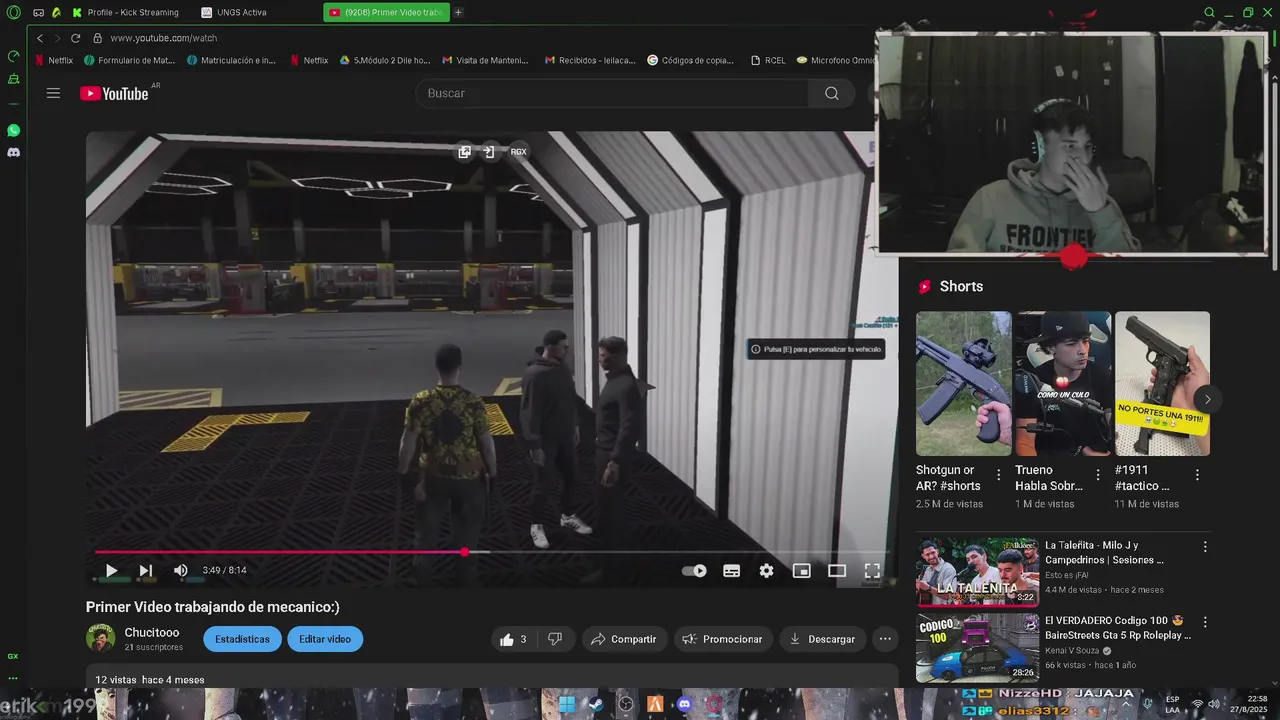Open browser search icon in title bar
Image resolution: width=1280 pixels, height=720 pixels.
[1209, 12]
